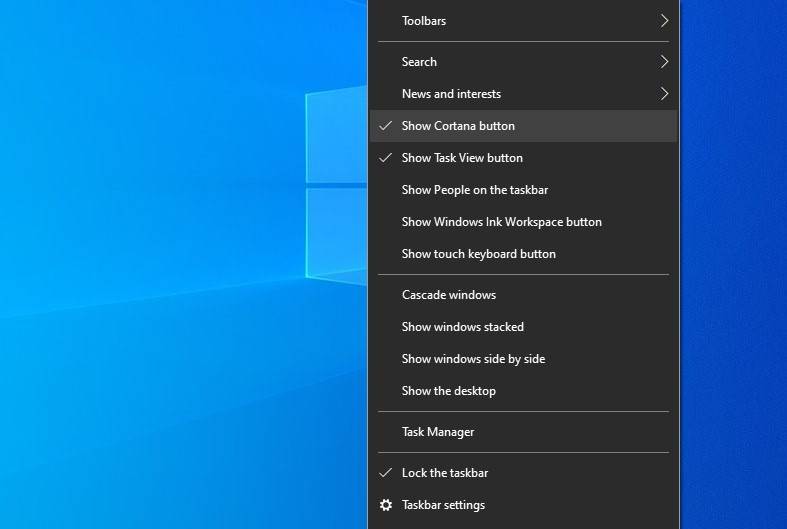Open Taskbar settings
Viewport: 787px width, 529px height.
523,505
